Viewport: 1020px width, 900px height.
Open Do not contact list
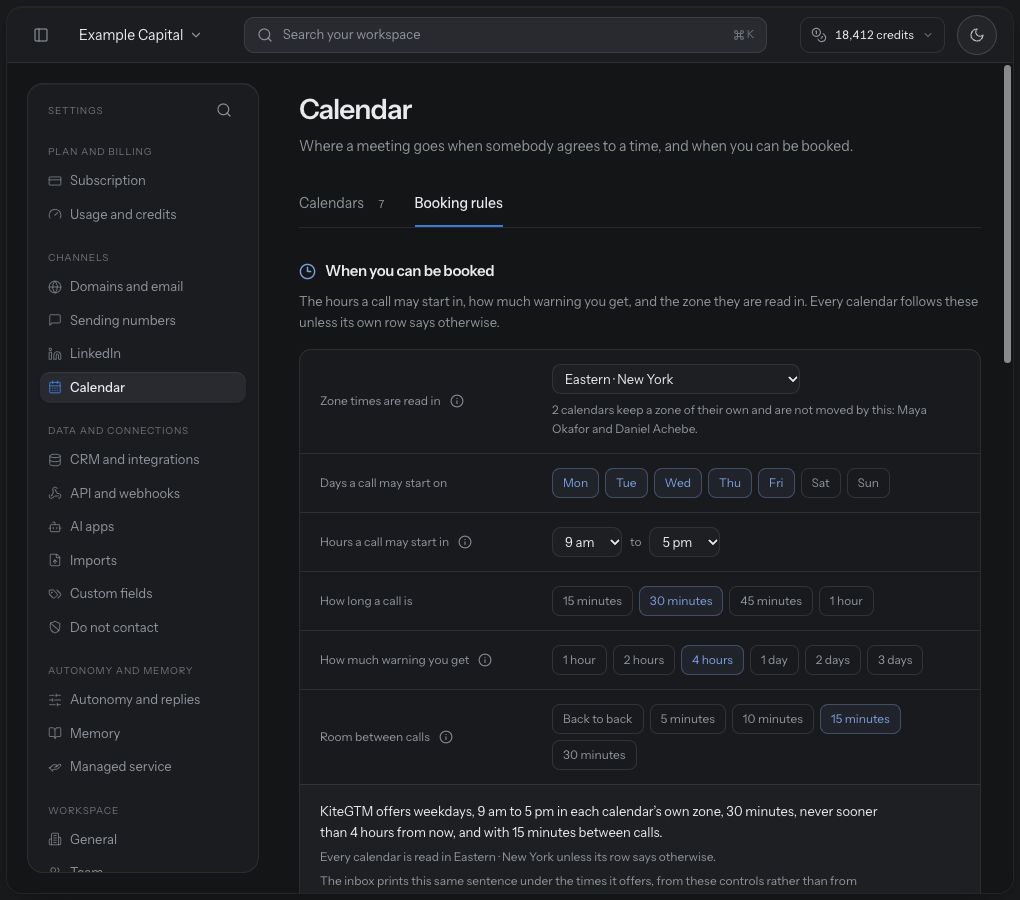tap(142, 627)
